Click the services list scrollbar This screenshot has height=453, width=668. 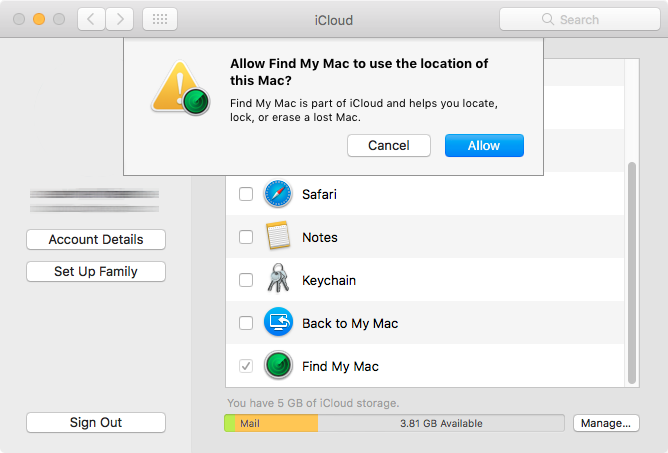pos(632,273)
